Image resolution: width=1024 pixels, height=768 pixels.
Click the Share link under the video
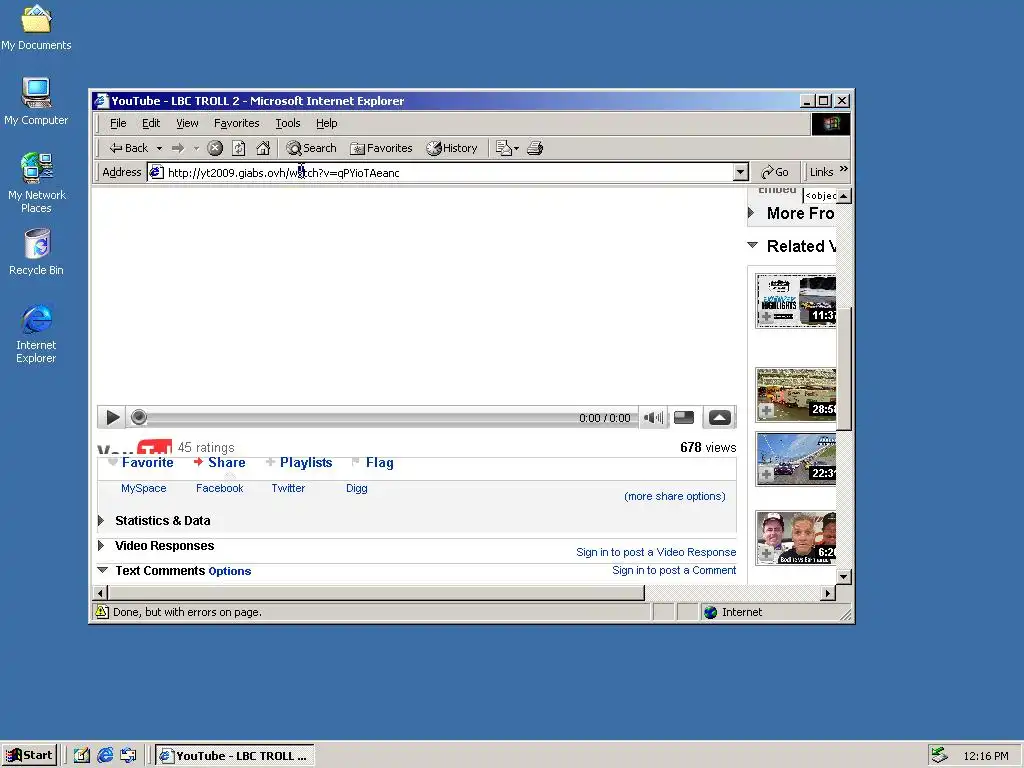point(227,462)
